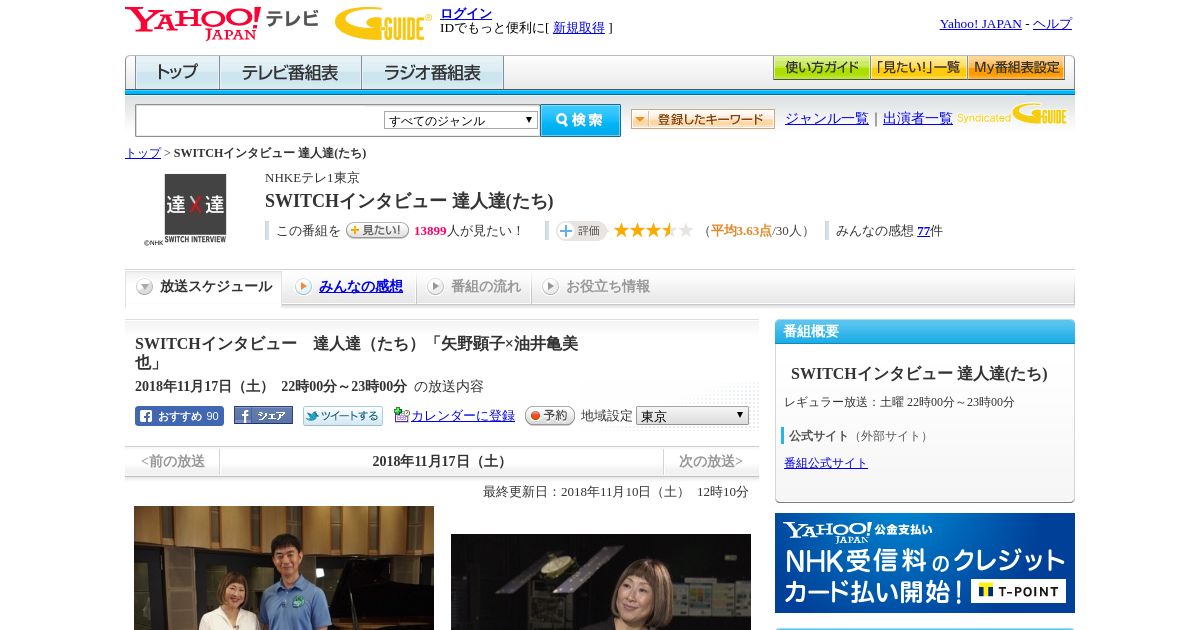1200x630 pixels.
Task: Switch to the トップ tab
Action: click(x=177, y=72)
